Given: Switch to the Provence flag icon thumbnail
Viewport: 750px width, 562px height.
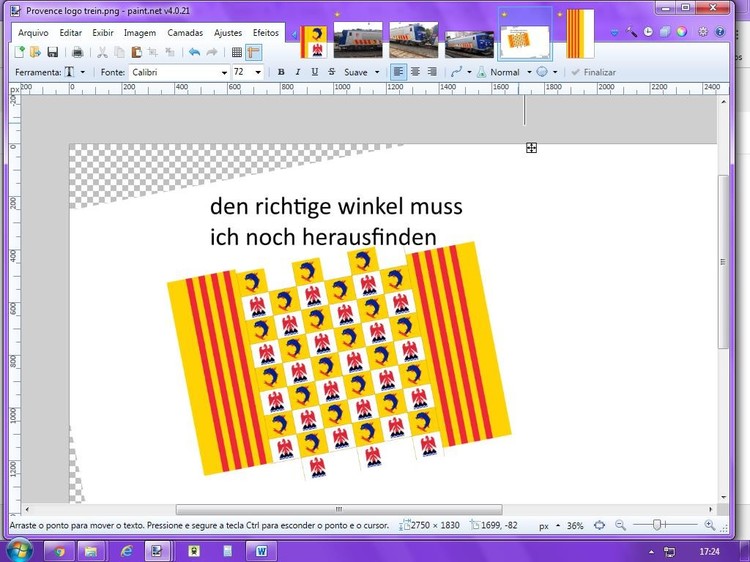Looking at the screenshot, I should coord(314,42).
